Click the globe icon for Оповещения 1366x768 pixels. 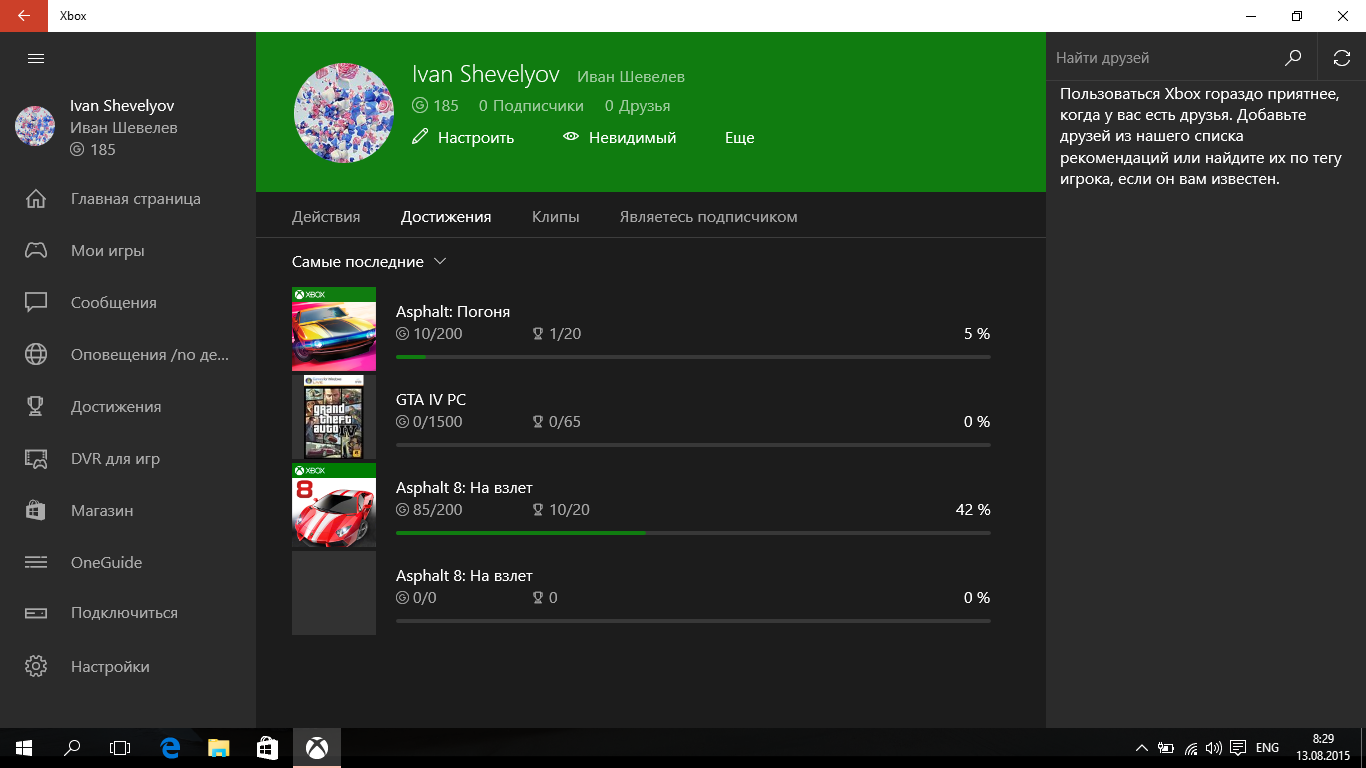coord(36,354)
